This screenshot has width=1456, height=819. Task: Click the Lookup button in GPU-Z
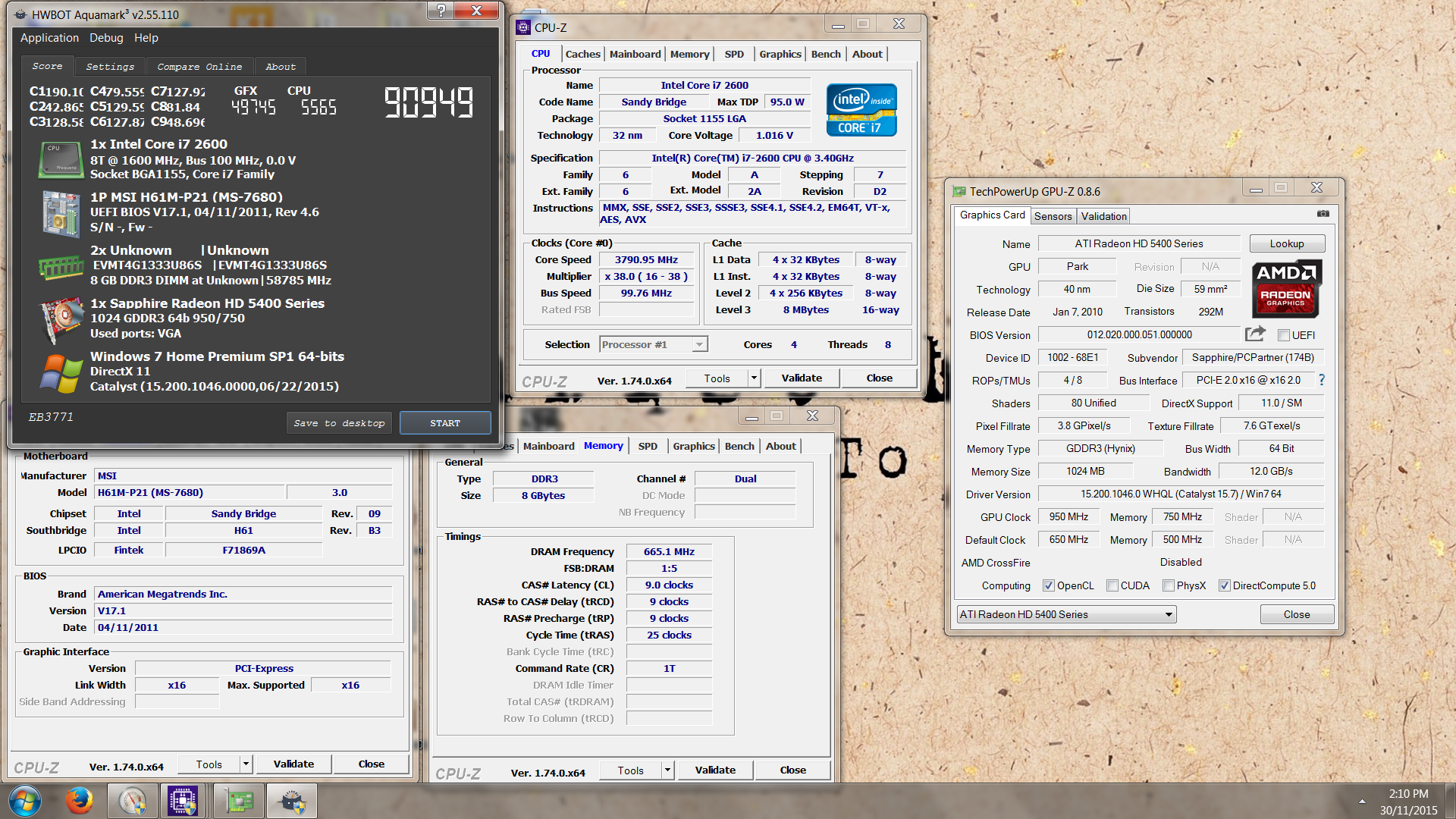1287,243
